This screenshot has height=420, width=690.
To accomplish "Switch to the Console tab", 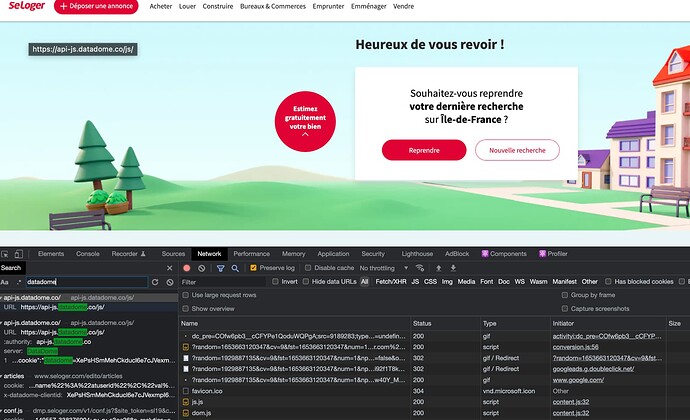I will click(x=88, y=254).
